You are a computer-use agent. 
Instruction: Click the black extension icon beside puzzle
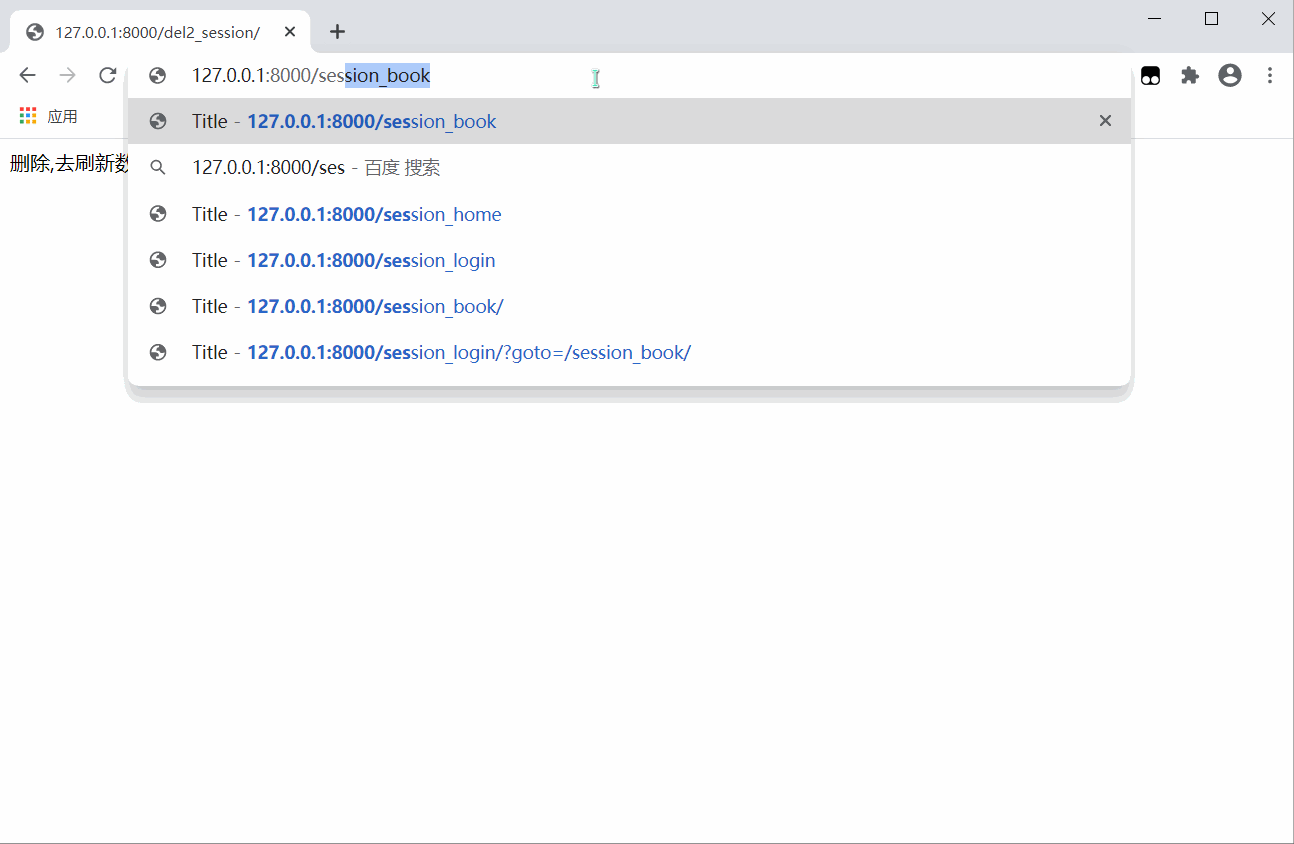[x=1150, y=75]
